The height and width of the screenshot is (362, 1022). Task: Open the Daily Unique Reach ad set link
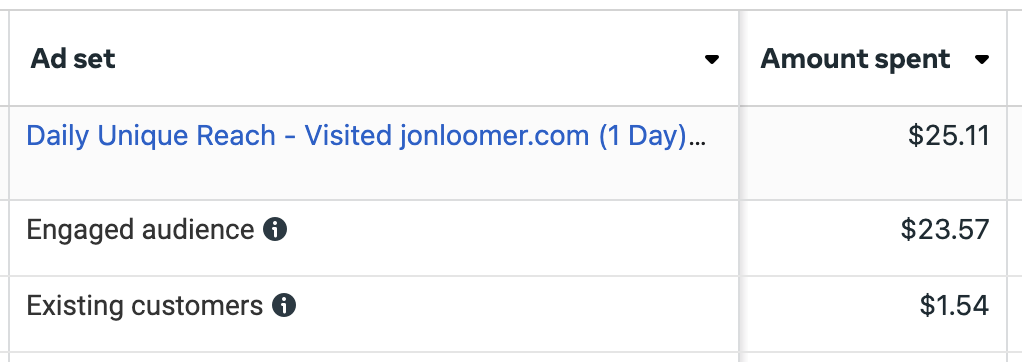point(366,136)
